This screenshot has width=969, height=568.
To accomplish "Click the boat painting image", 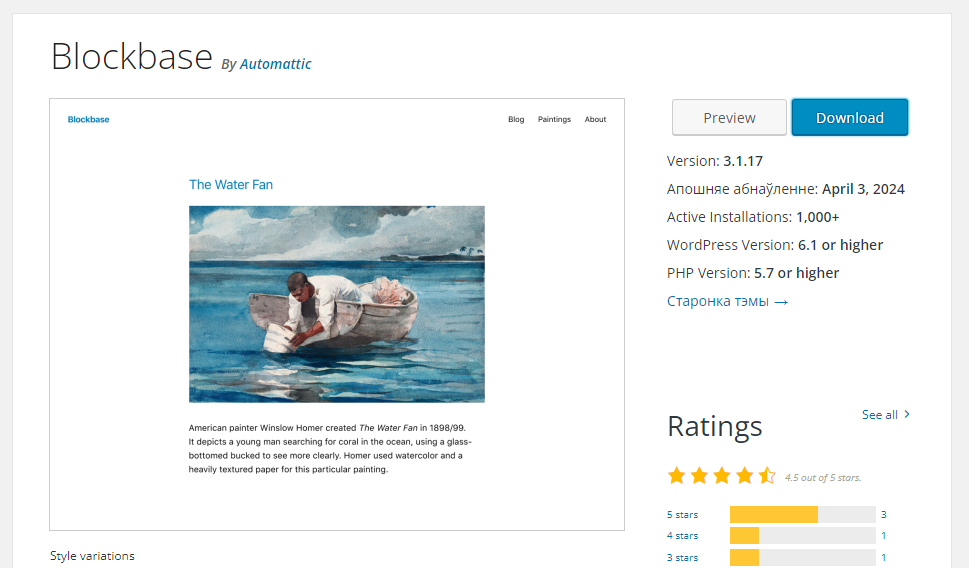I will [336, 303].
